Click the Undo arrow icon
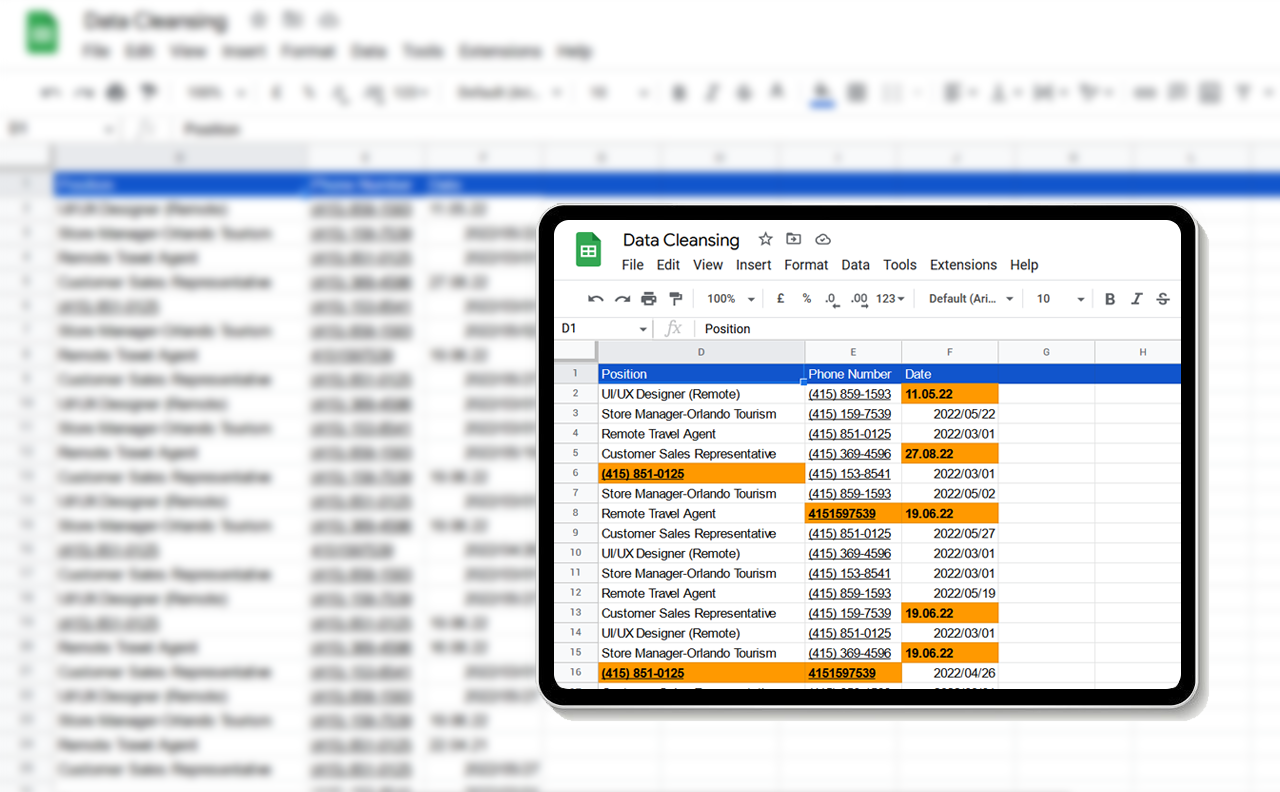 point(596,299)
